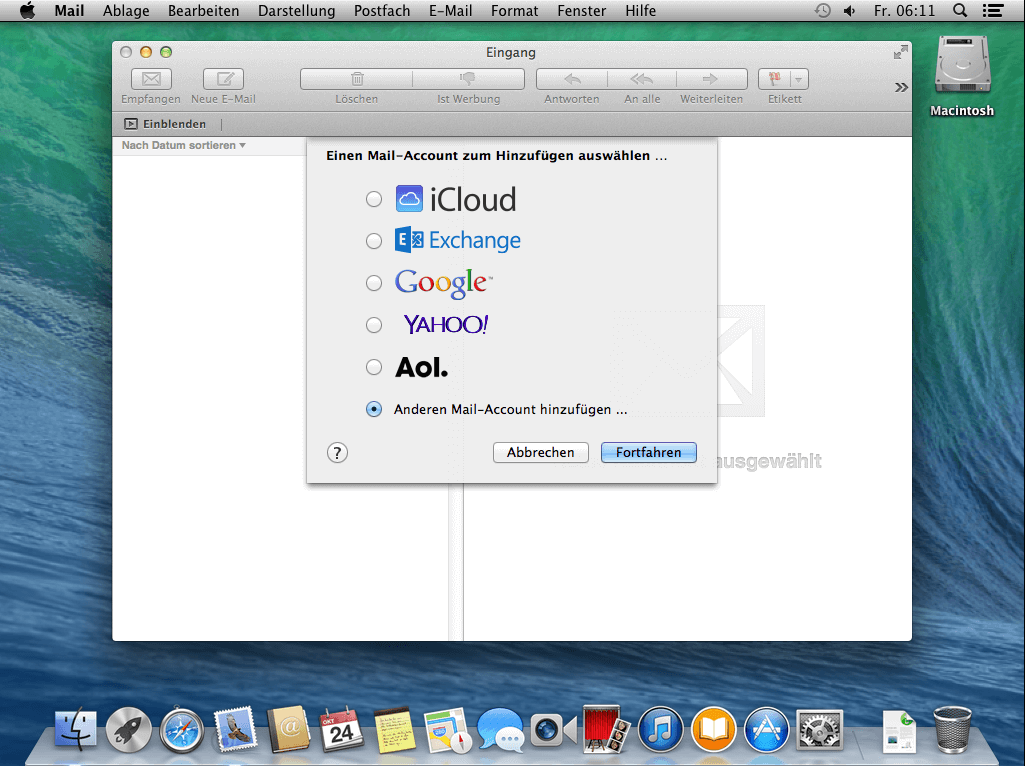This screenshot has width=1025, height=766.
Task: Click the Weiterleiten forward arrow
Action: [x=711, y=79]
